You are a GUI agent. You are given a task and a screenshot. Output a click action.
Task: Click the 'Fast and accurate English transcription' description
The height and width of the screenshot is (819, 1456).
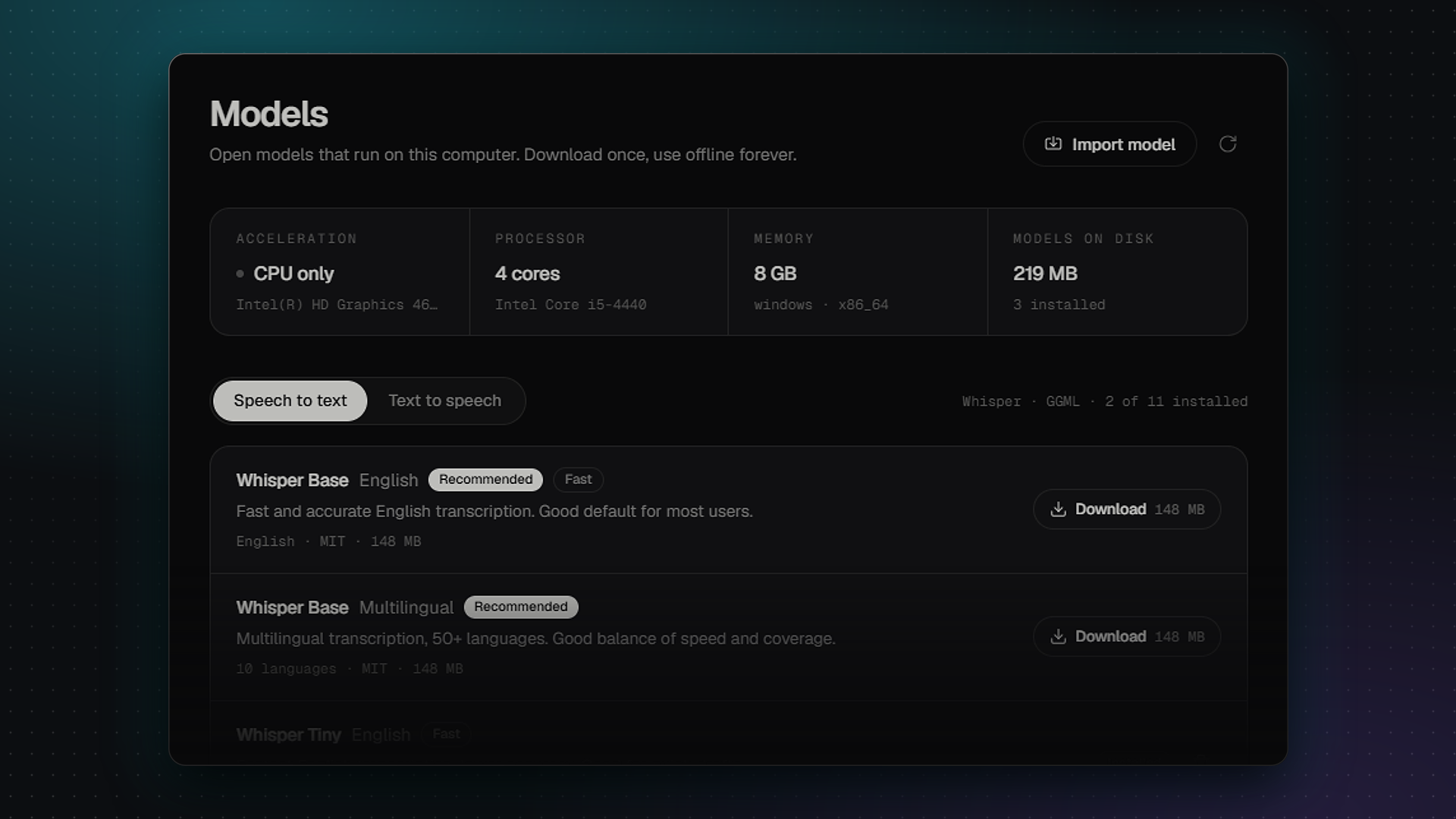click(494, 512)
